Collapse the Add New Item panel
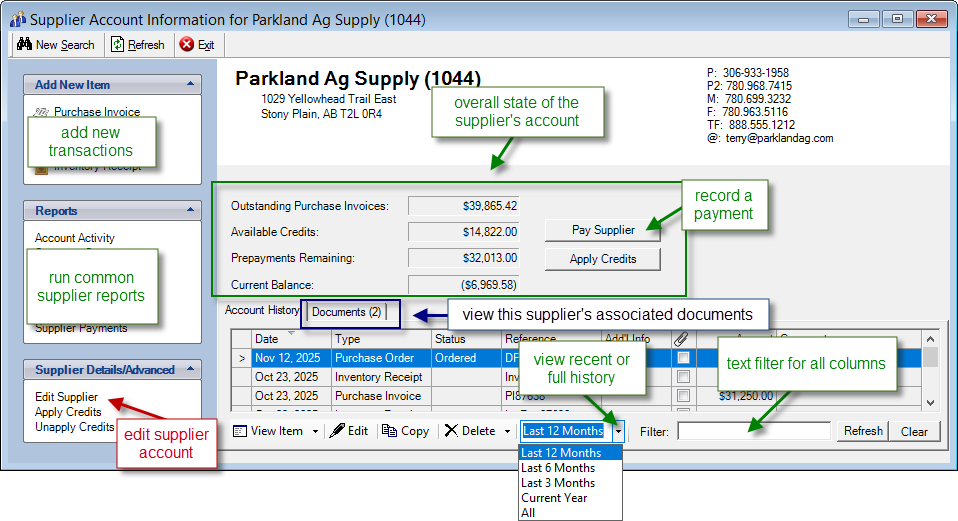The width and height of the screenshot is (958, 521). 190,84
